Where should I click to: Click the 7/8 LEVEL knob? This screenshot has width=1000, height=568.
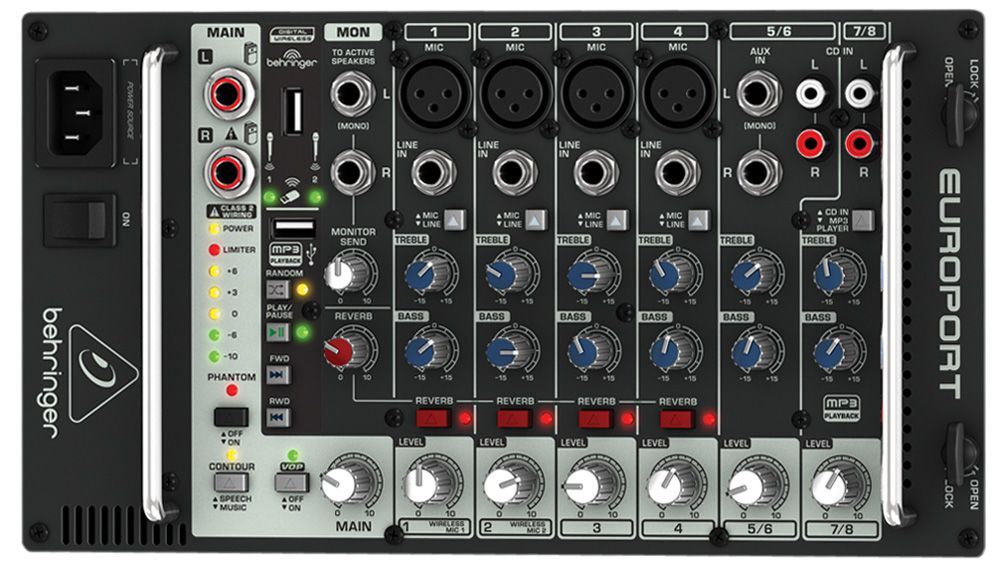tap(839, 483)
